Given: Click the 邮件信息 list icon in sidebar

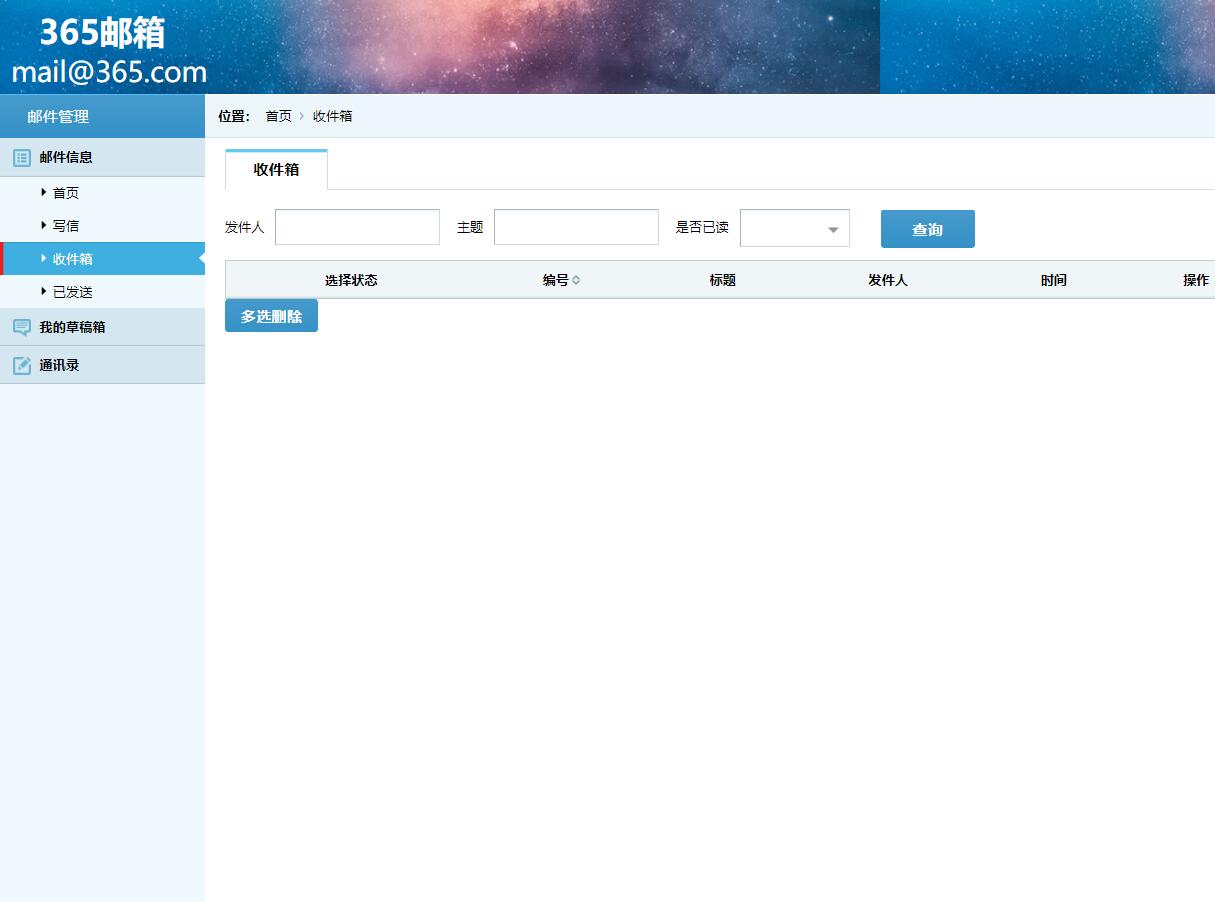Looking at the screenshot, I should [x=21, y=157].
